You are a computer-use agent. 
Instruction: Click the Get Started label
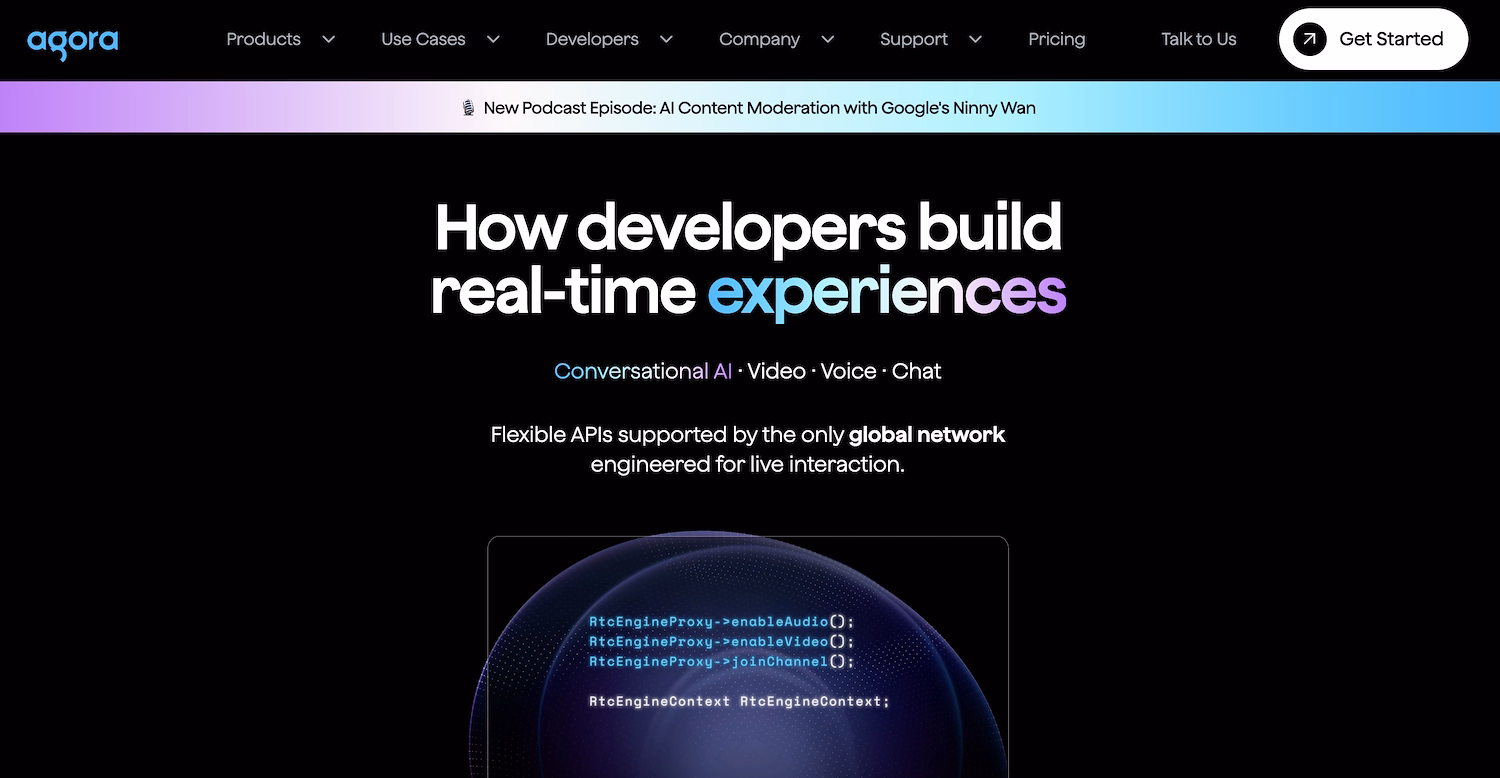coord(1391,39)
